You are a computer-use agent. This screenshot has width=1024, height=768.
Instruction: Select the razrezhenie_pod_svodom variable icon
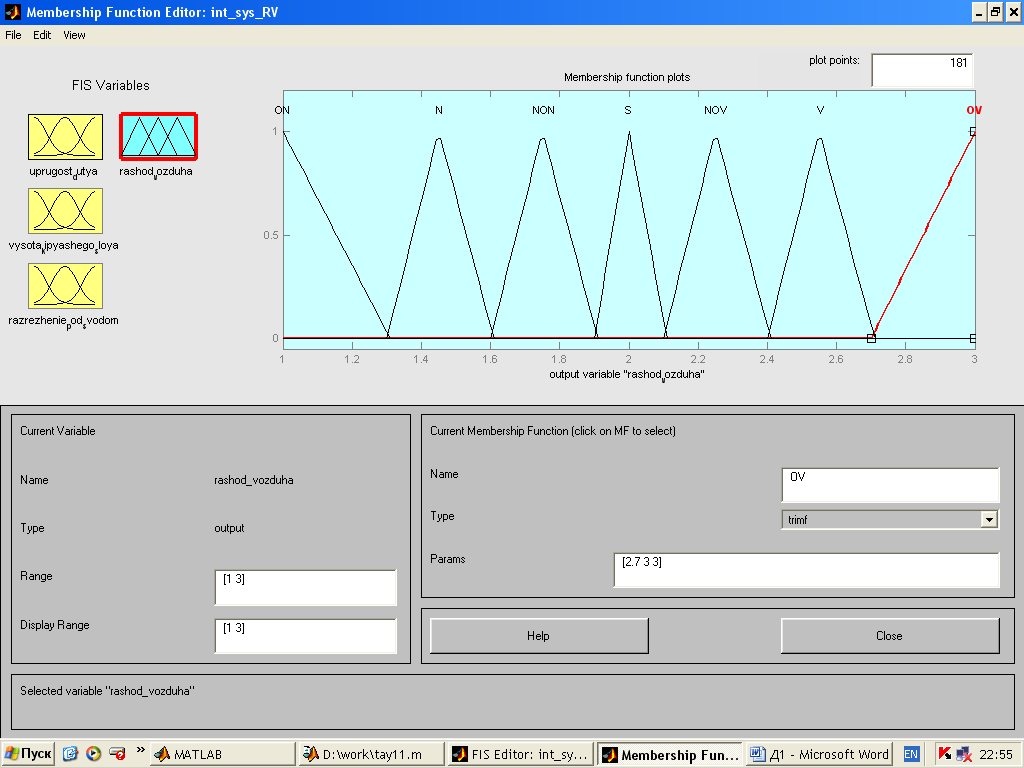65,287
